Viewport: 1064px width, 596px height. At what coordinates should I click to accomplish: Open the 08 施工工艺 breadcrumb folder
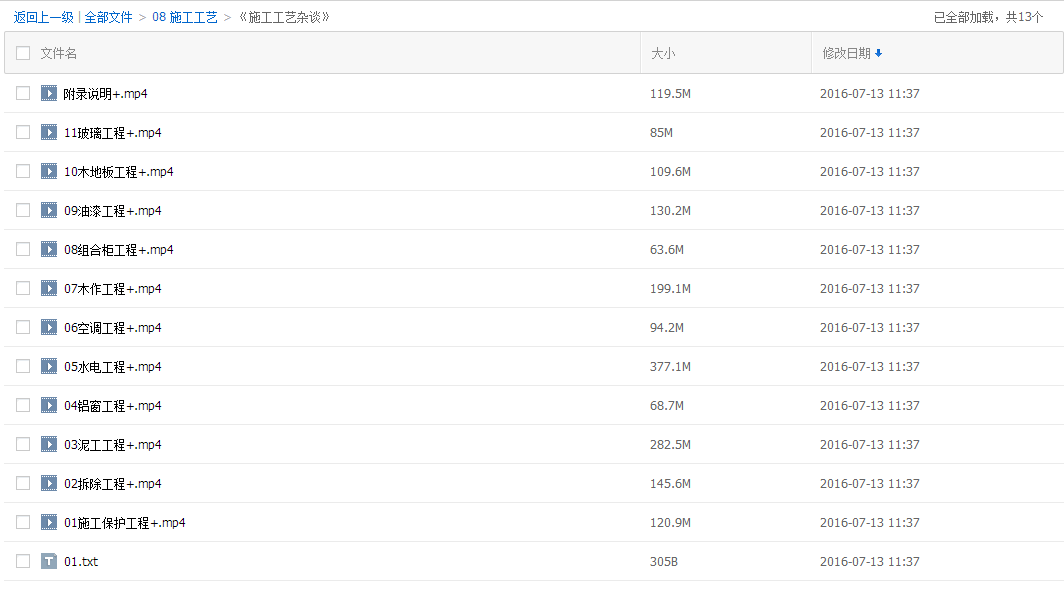coord(185,17)
